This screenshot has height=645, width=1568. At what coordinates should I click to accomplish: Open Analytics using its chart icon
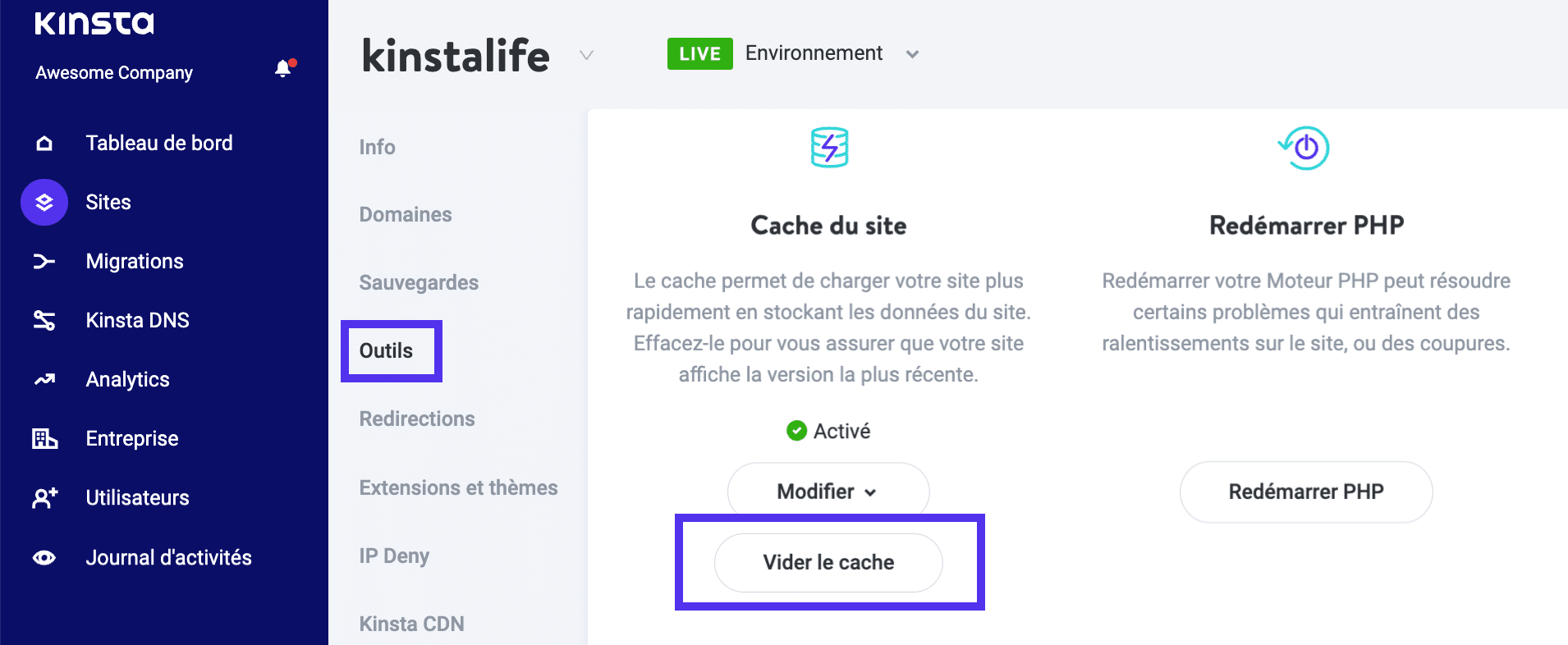44,379
